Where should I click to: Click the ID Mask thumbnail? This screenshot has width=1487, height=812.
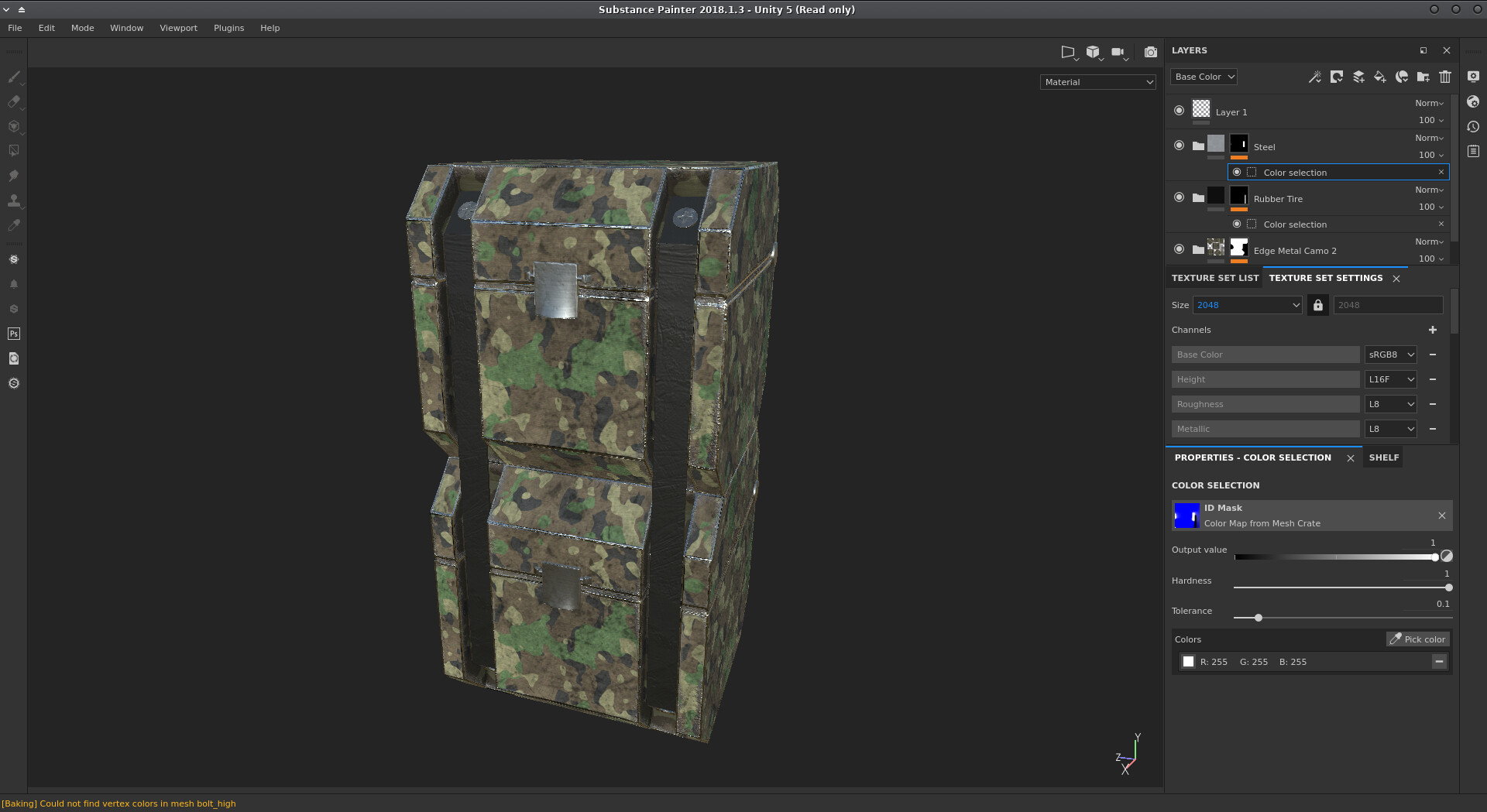[1187, 516]
